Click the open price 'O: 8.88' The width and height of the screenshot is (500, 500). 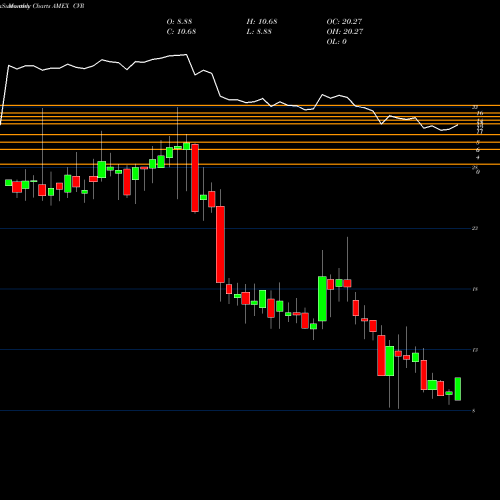179,22
